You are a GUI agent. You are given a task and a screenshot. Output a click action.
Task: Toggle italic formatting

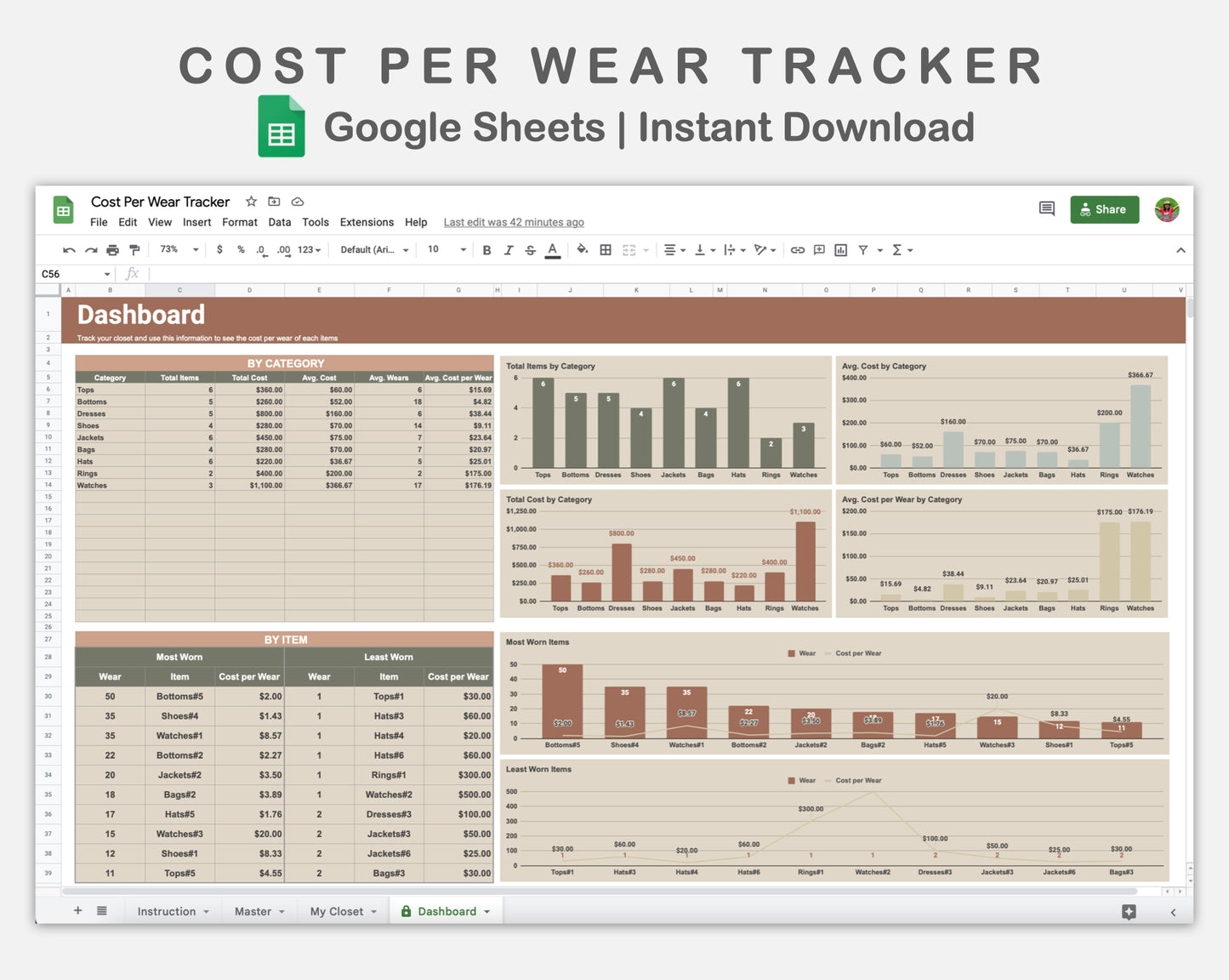(509, 249)
